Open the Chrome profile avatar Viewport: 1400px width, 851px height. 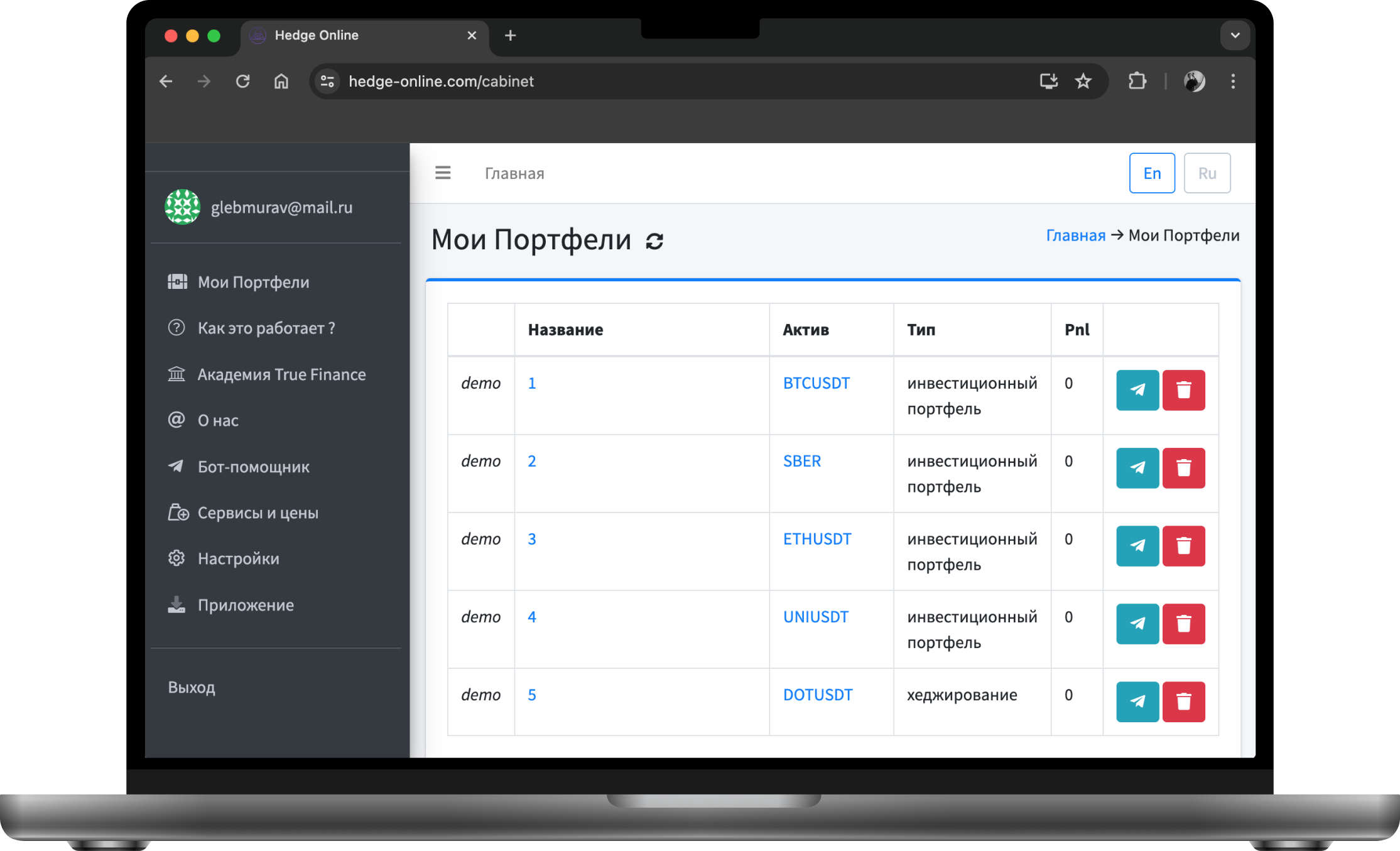[1194, 81]
